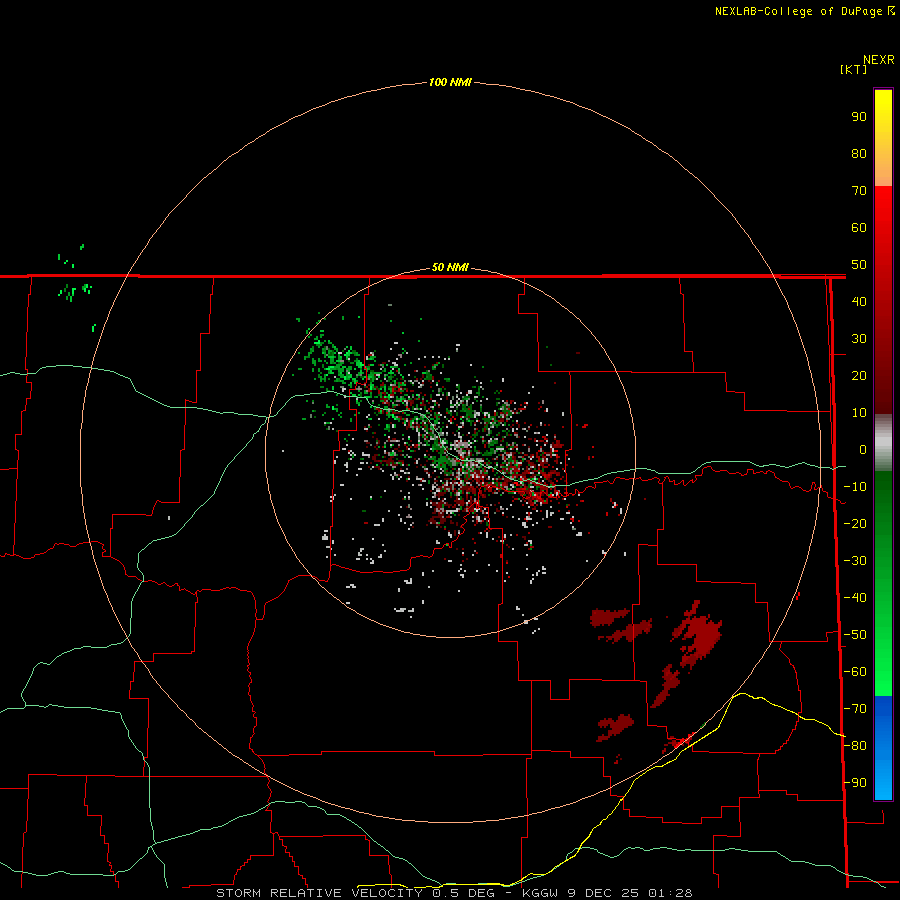
Task: Click the Storm Relative Velocity caption text
Action: click(454, 893)
